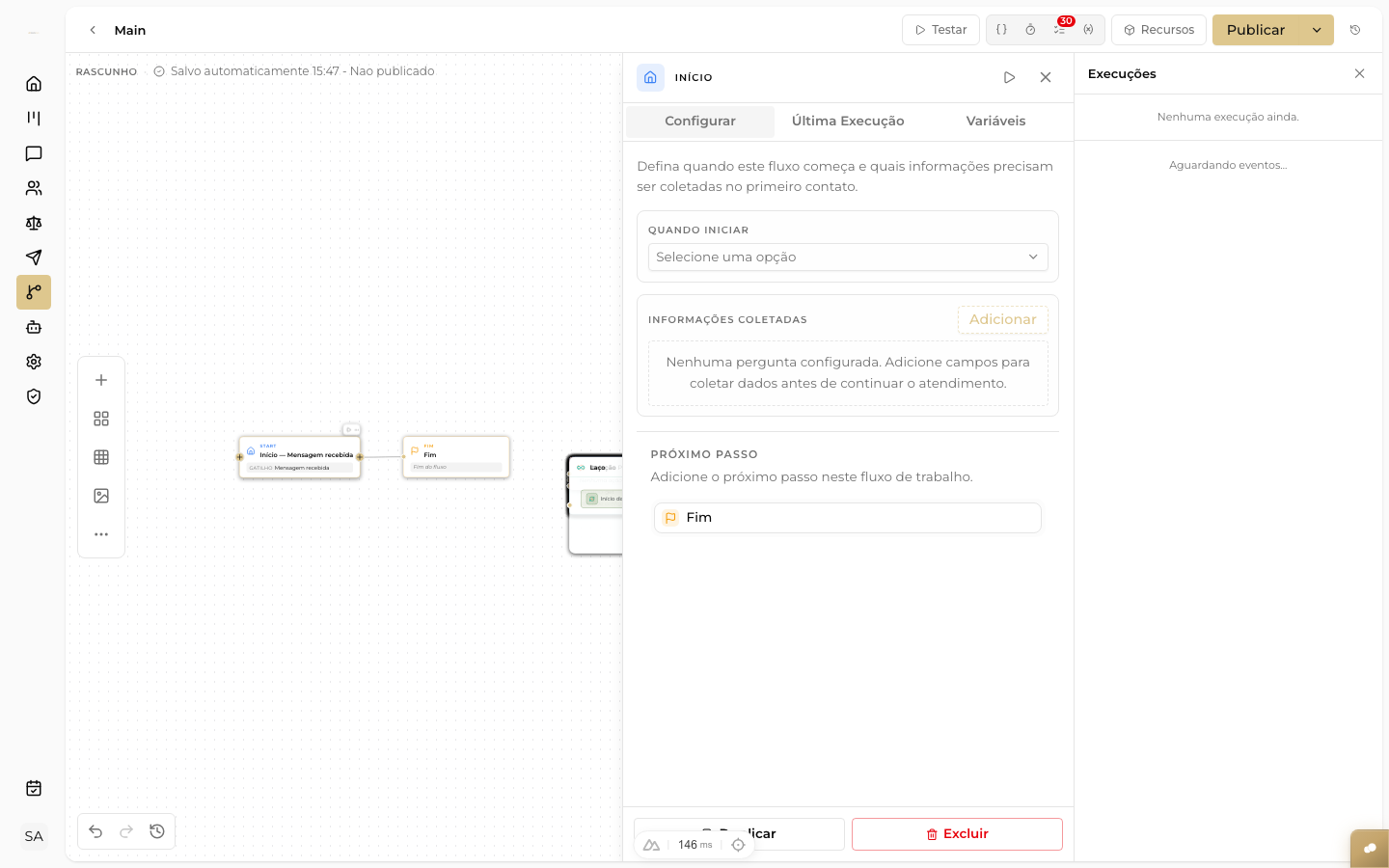Switch to the Variáveis tab
This screenshot has height=868, width=1389.
click(995, 122)
